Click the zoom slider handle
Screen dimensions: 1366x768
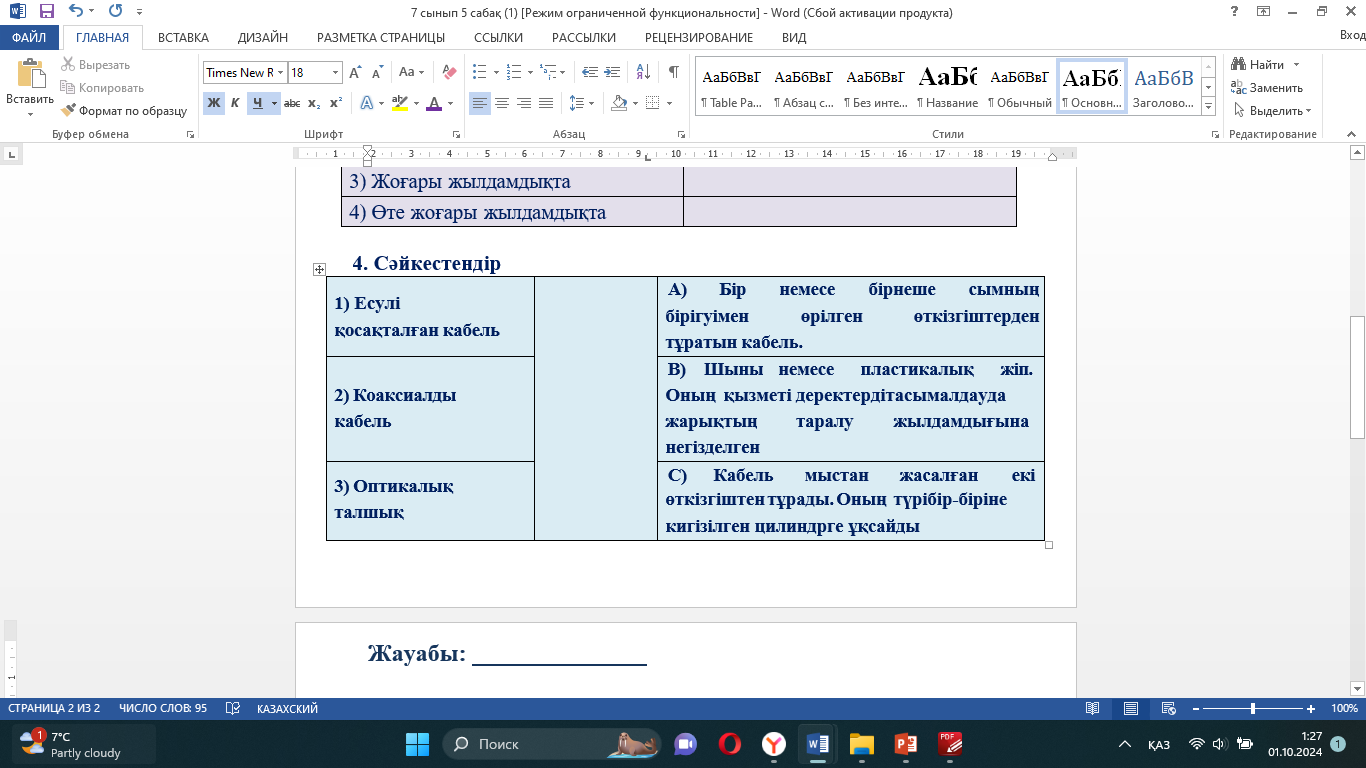pyautogui.click(x=1253, y=708)
